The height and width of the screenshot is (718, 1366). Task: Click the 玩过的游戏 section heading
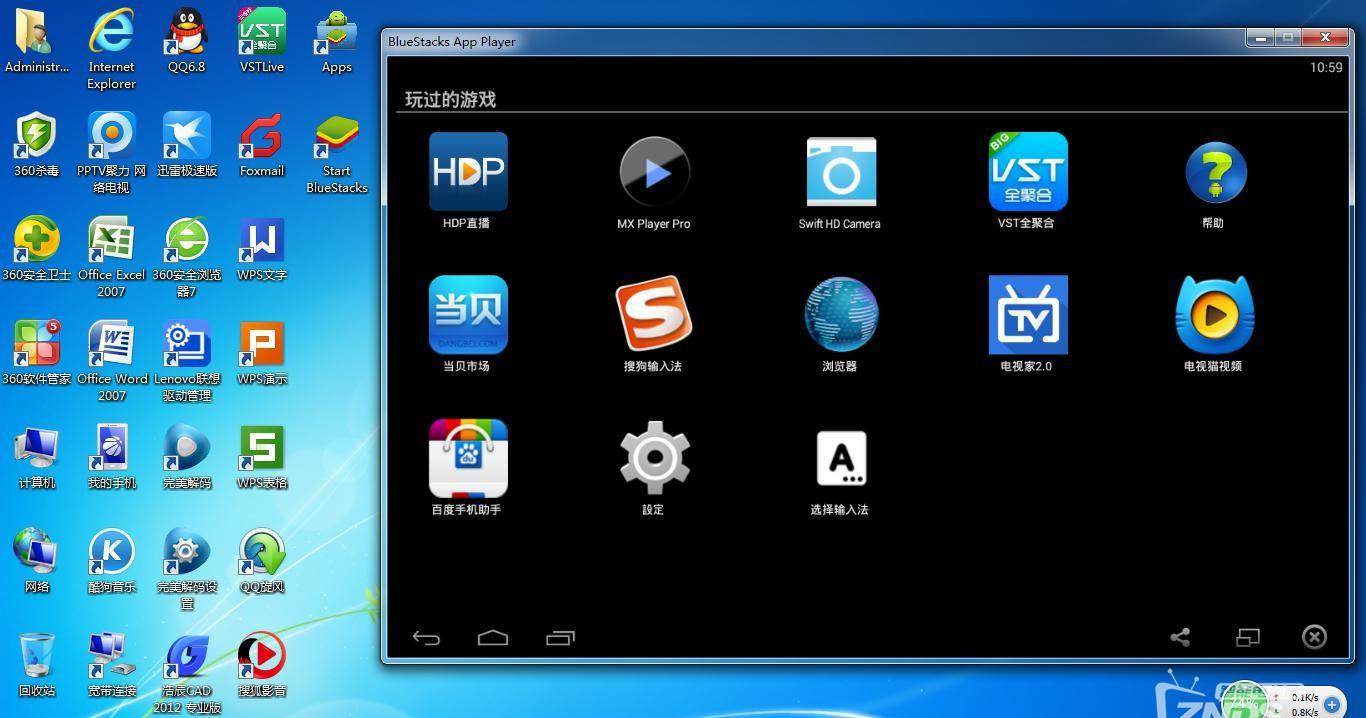(x=450, y=99)
